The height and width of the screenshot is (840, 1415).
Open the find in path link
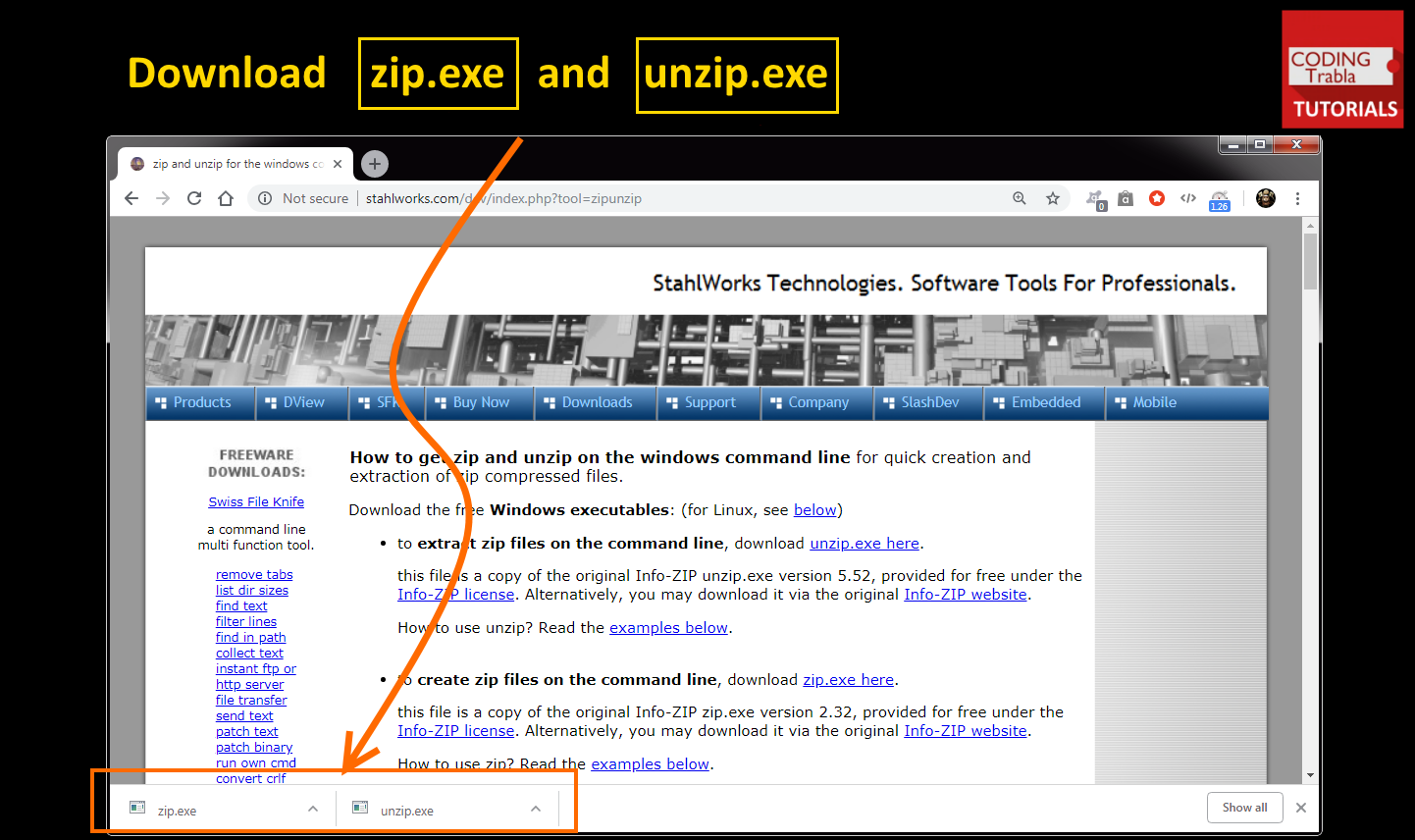pyautogui.click(x=251, y=637)
